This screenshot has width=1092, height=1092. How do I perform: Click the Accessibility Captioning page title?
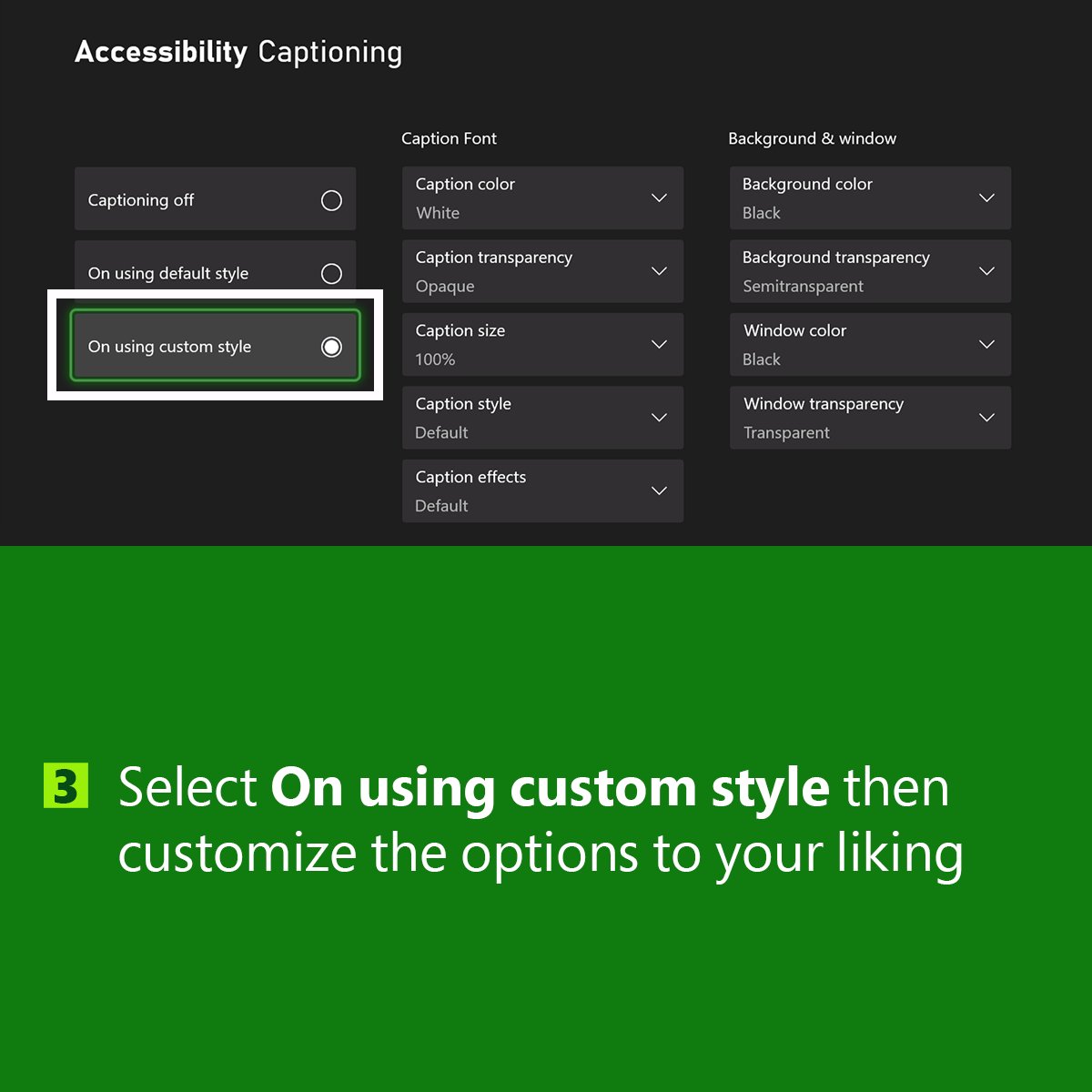(238, 53)
